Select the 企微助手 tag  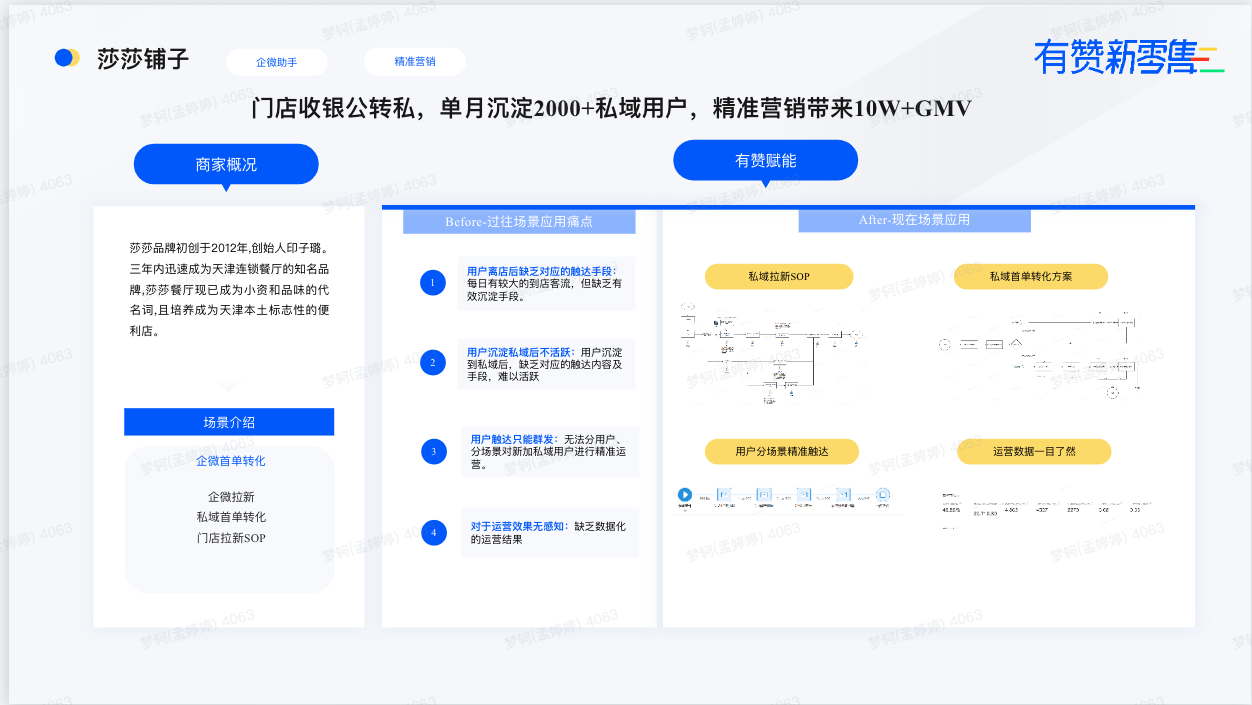(276, 62)
